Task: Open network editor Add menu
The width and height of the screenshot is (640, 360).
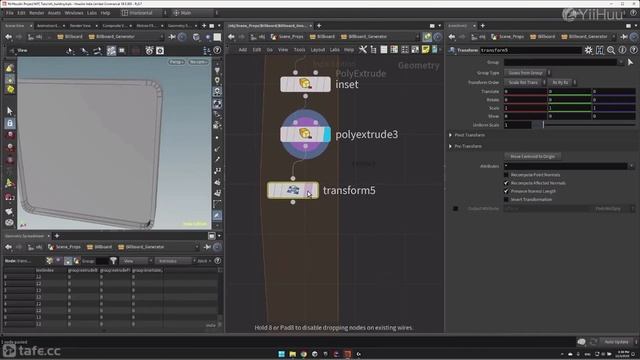Action: (242, 50)
